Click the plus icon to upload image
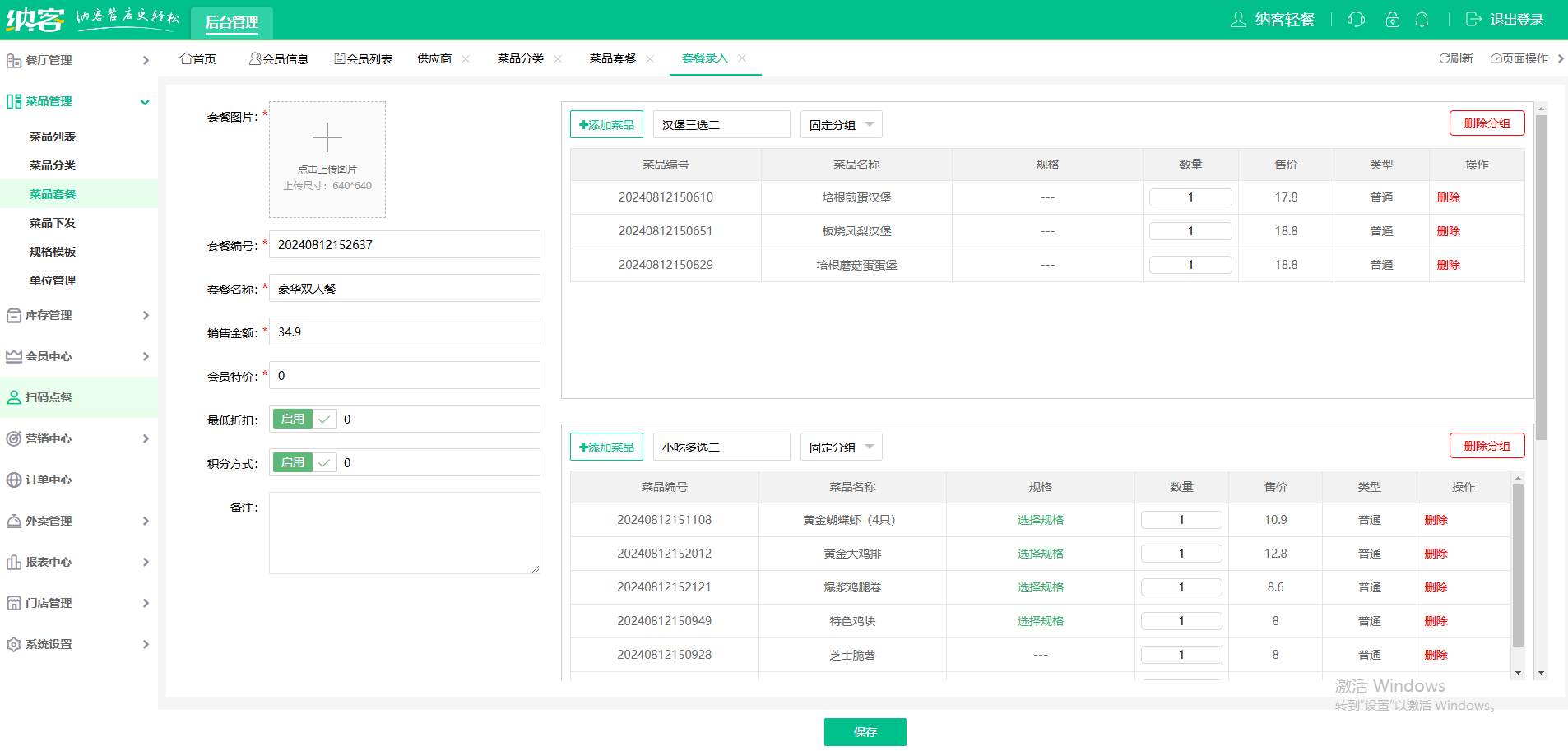Screen dimensions: 1568x751 coord(327,137)
